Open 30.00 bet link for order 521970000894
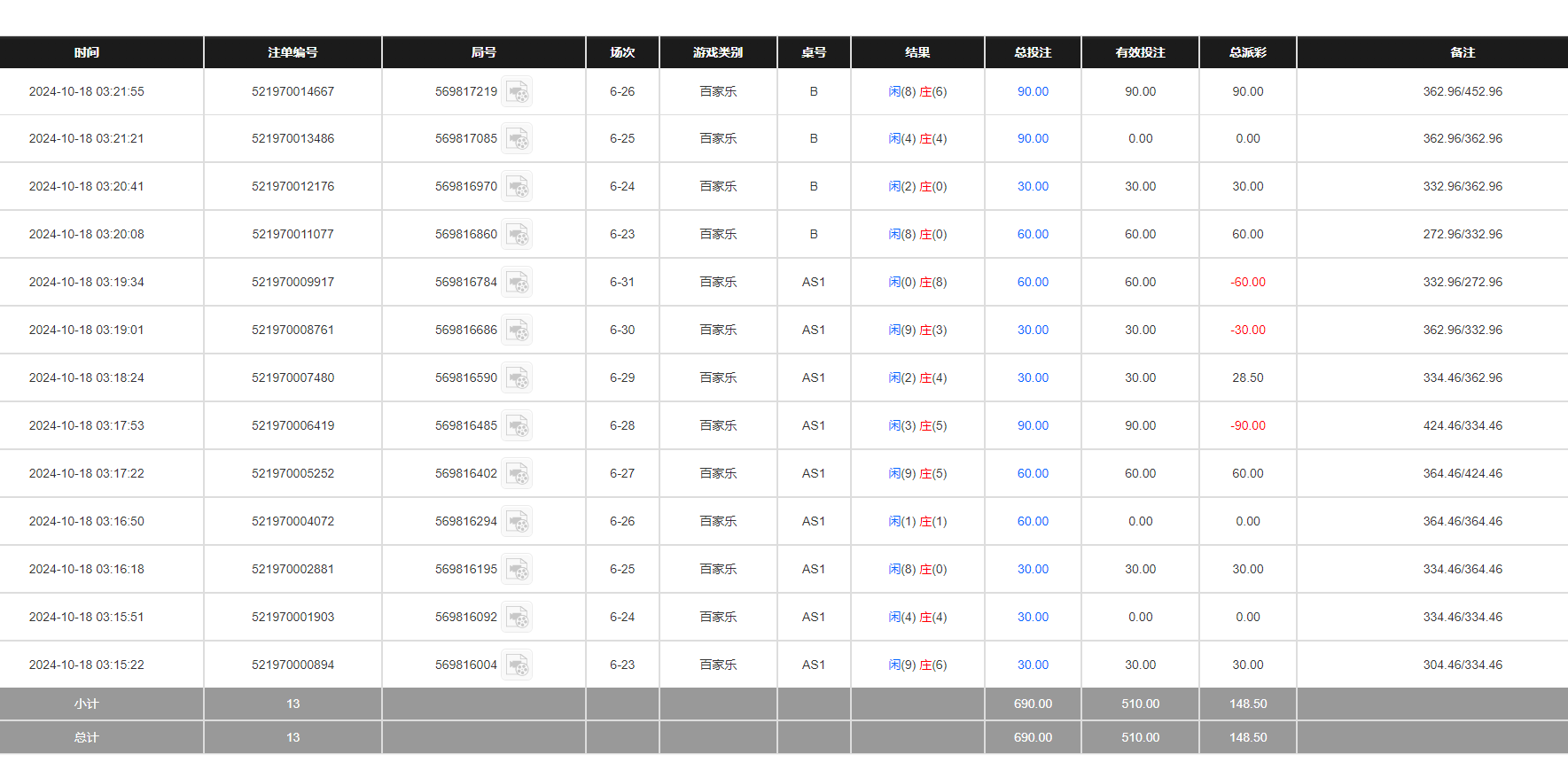This screenshot has width=1568, height=770. click(x=1033, y=665)
